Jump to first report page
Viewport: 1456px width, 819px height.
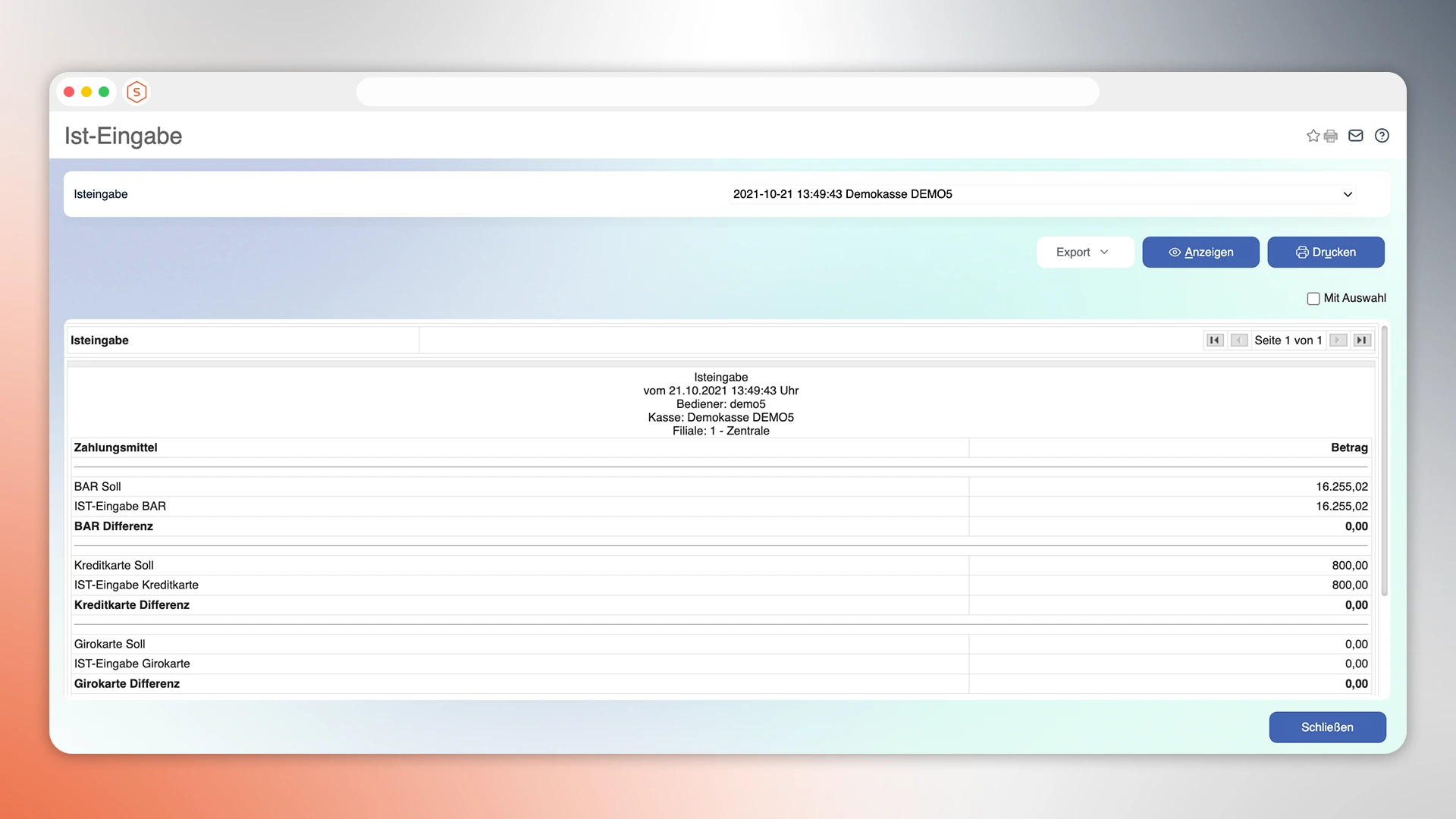pos(1215,340)
